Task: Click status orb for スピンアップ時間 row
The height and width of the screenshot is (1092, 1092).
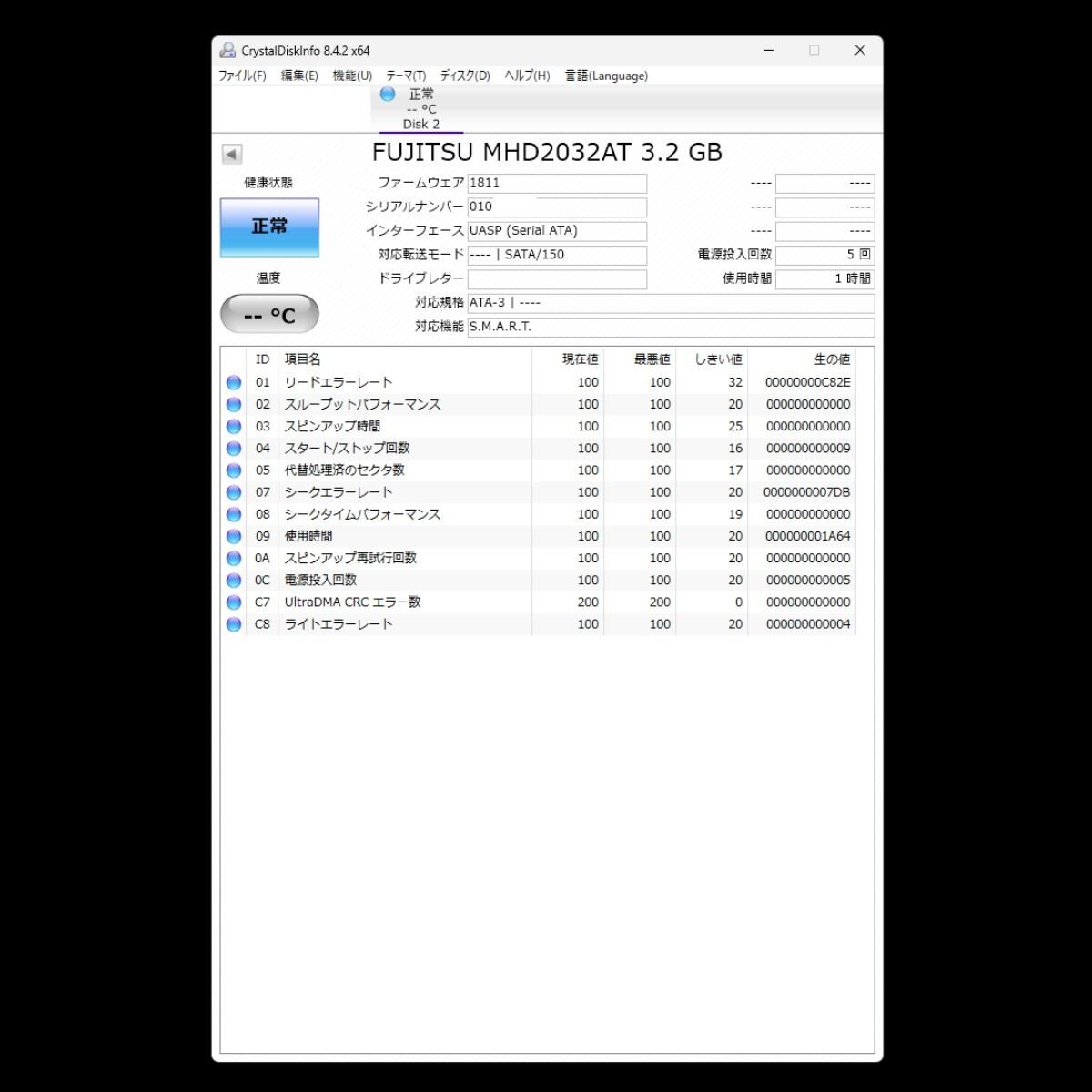Action: (x=234, y=427)
